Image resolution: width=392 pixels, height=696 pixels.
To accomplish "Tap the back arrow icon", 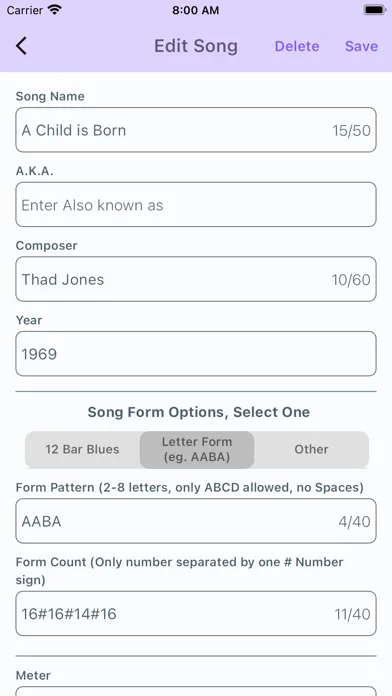I will pyautogui.click(x=21, y=46).
